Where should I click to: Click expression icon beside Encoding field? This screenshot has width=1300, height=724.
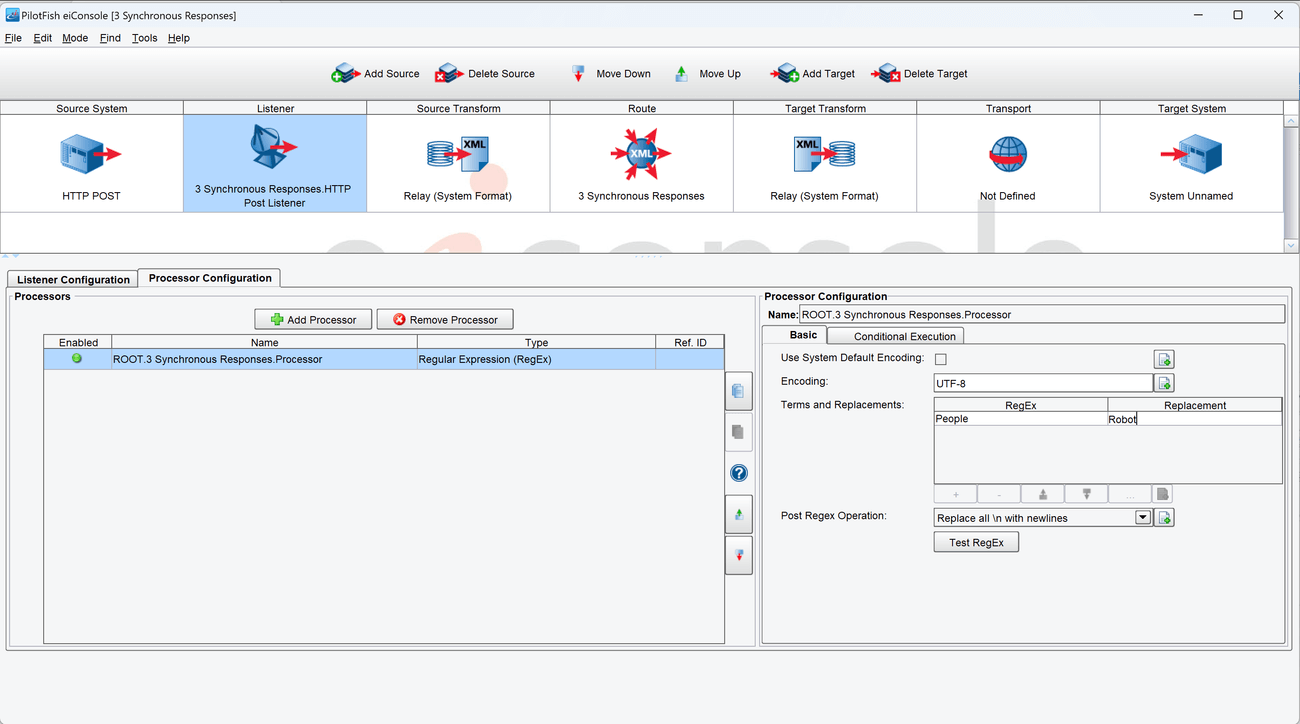(x=1164, y=383)
